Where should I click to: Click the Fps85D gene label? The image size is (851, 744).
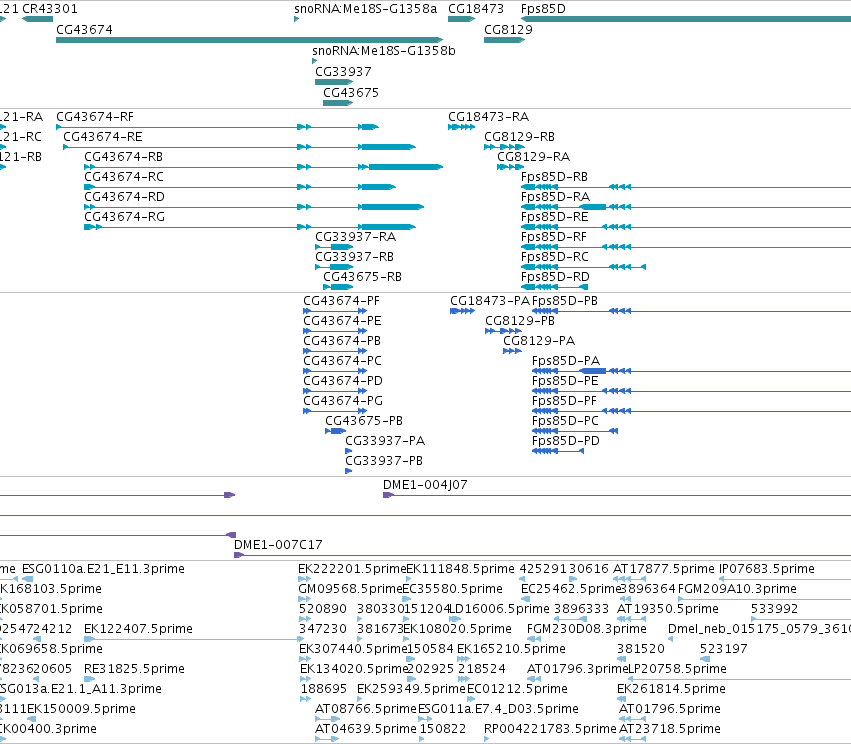click(x=543, y=9)
